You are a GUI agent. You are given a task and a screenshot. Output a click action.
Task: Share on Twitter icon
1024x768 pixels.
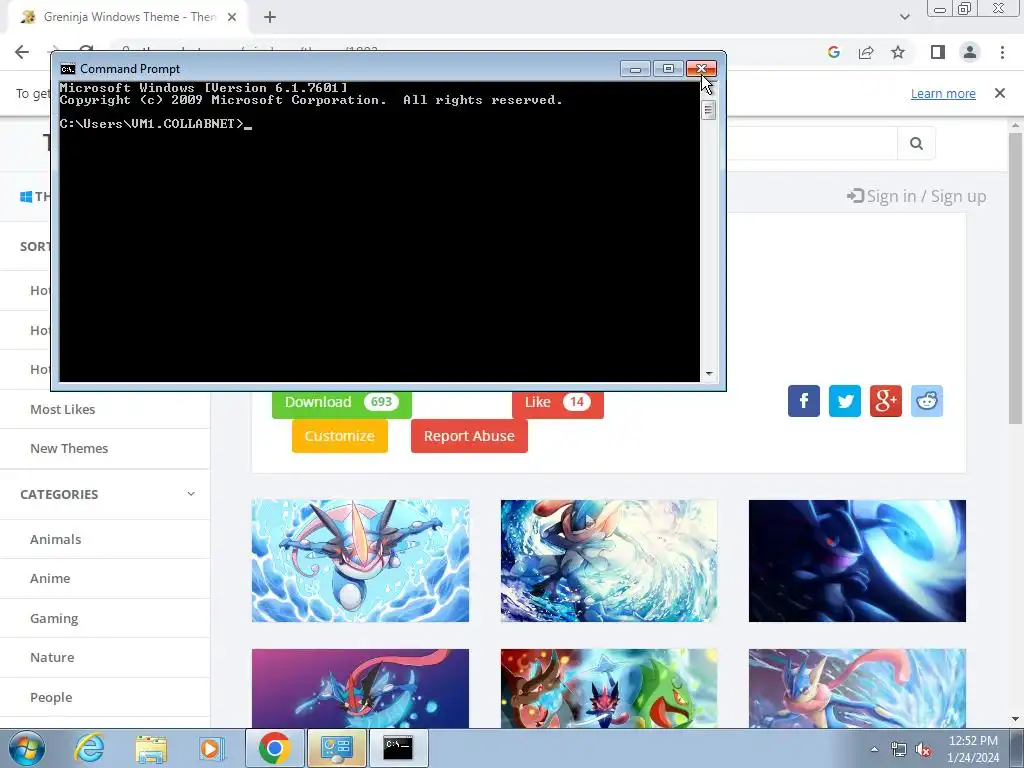845,401
